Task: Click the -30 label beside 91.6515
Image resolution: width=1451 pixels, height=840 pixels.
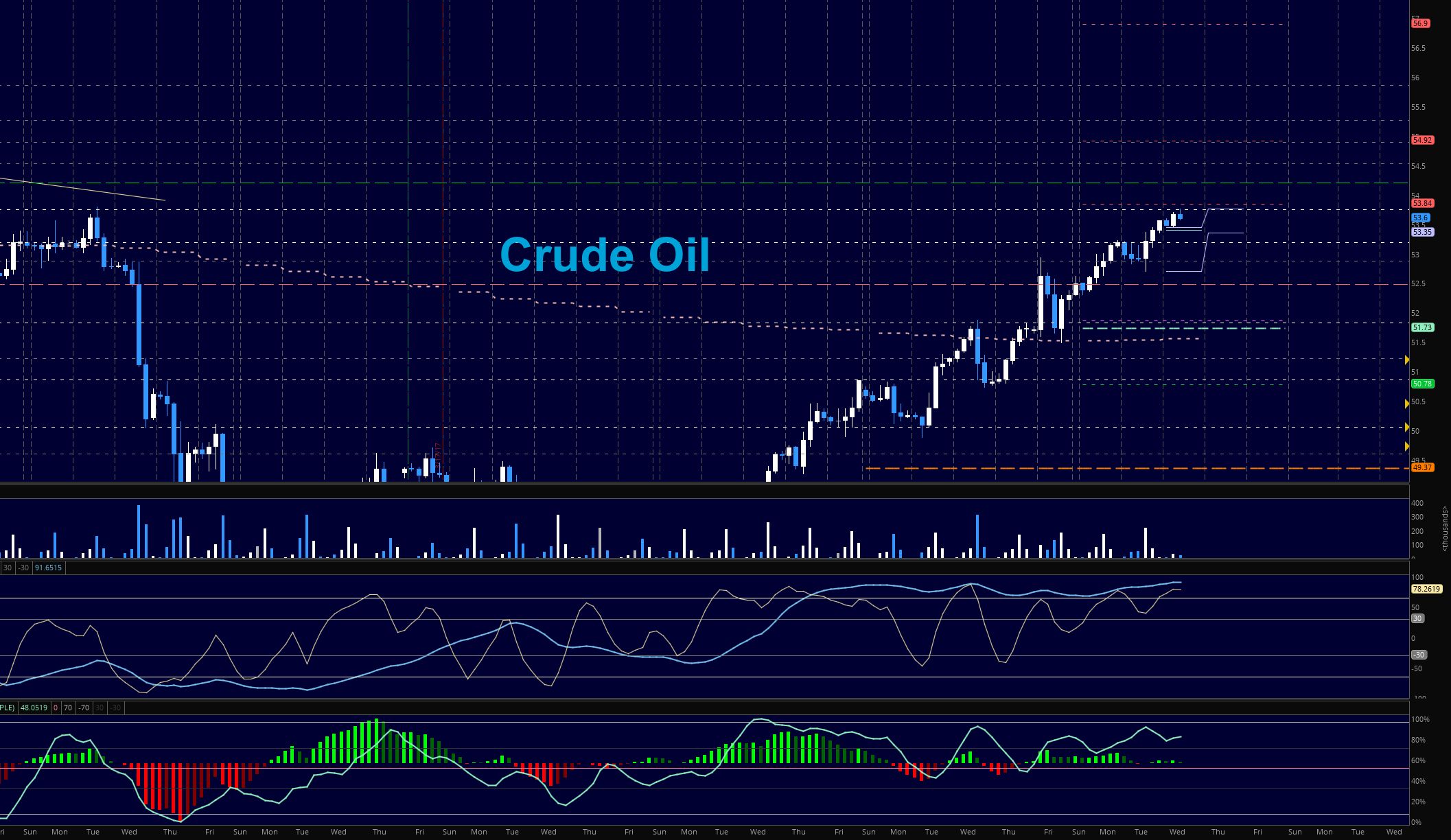Action: tap(23, 568)
